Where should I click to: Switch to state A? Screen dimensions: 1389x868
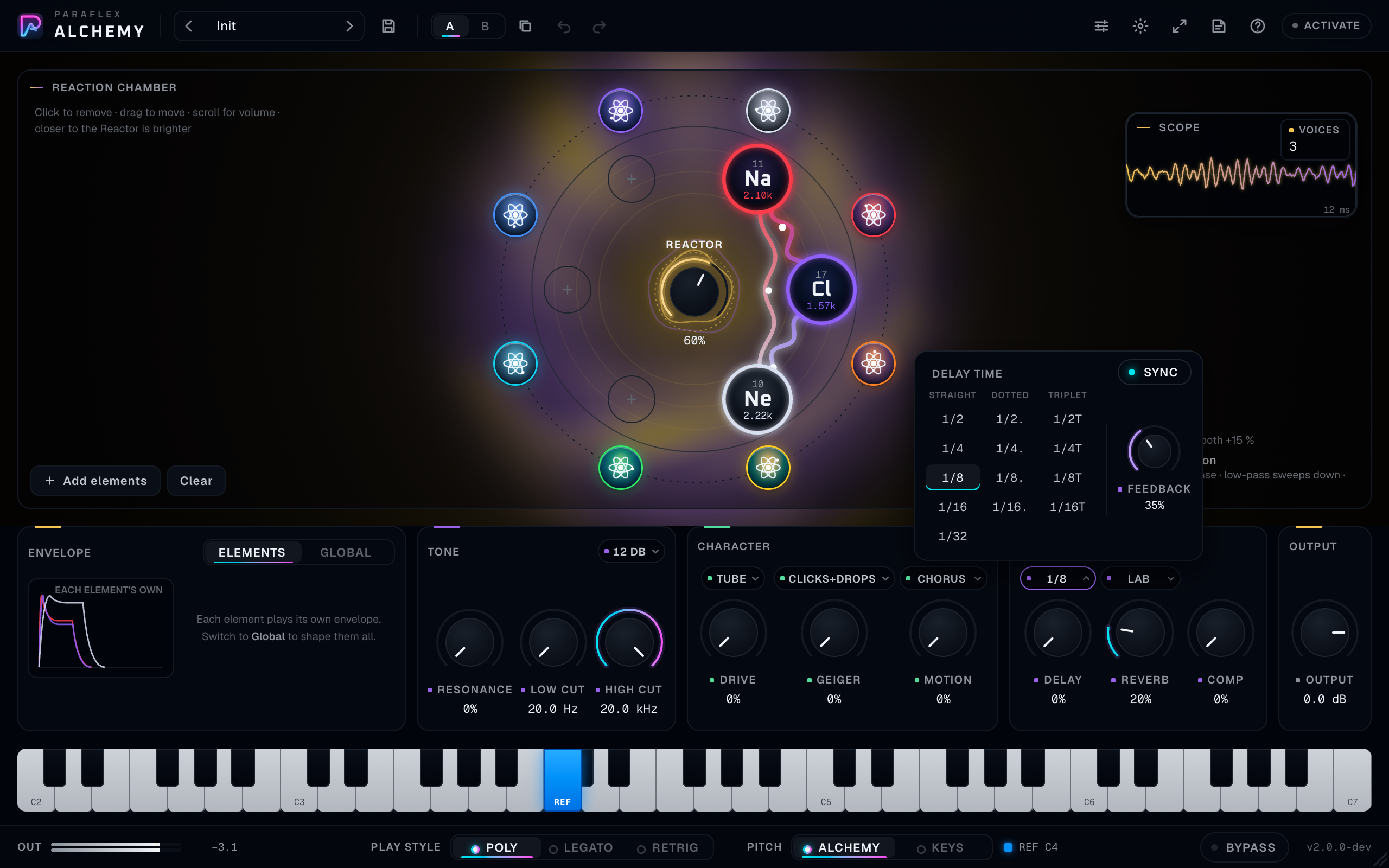450,26
